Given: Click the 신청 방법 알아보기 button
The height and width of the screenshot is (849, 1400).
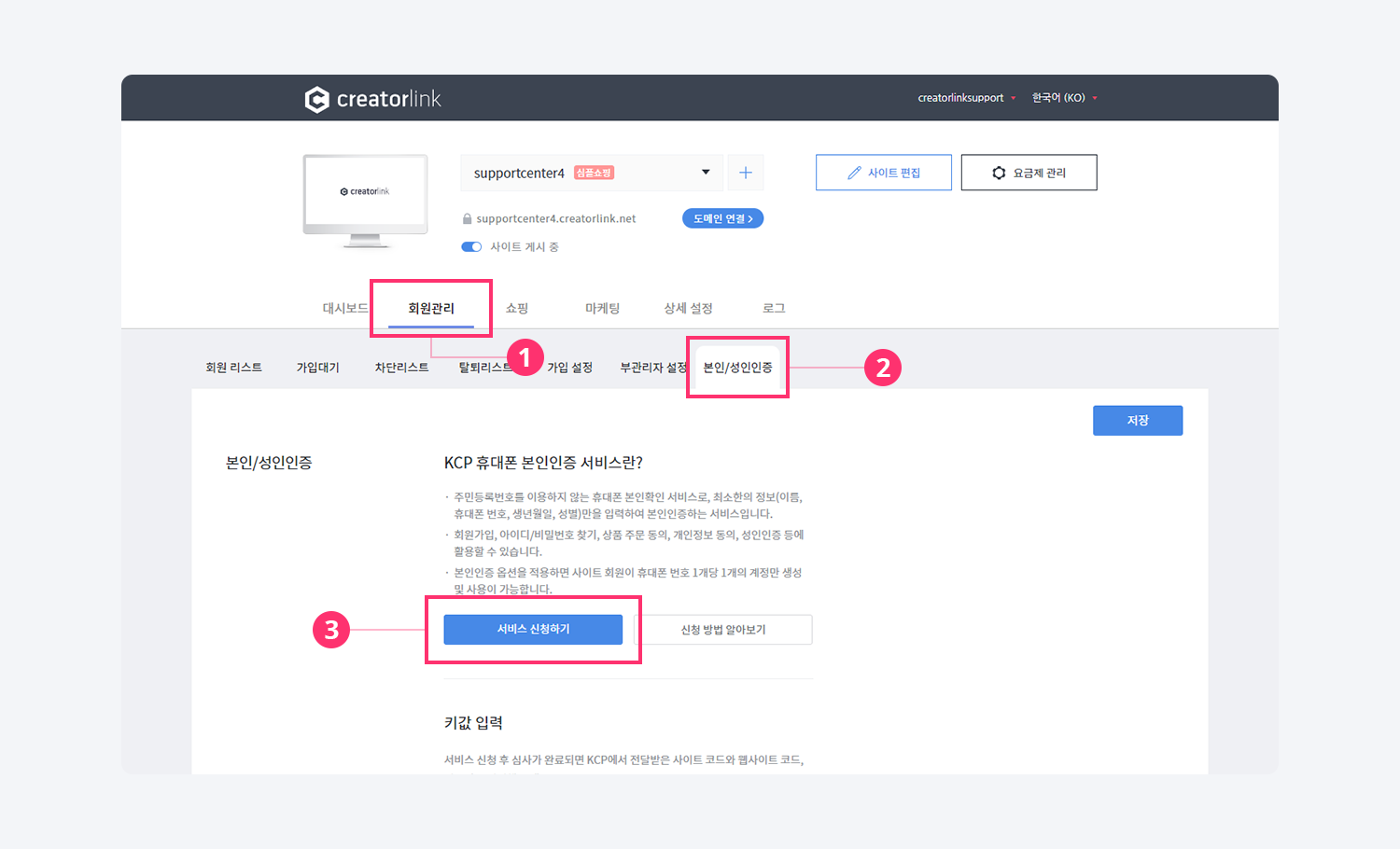Looking at the screenshot, I should (723, 630).
